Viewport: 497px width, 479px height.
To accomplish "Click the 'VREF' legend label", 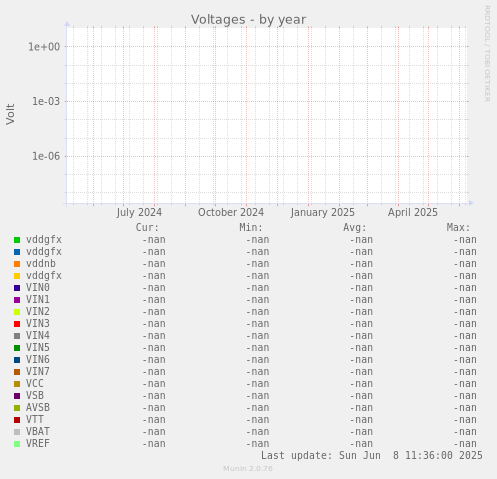I will tap(38, 444).
